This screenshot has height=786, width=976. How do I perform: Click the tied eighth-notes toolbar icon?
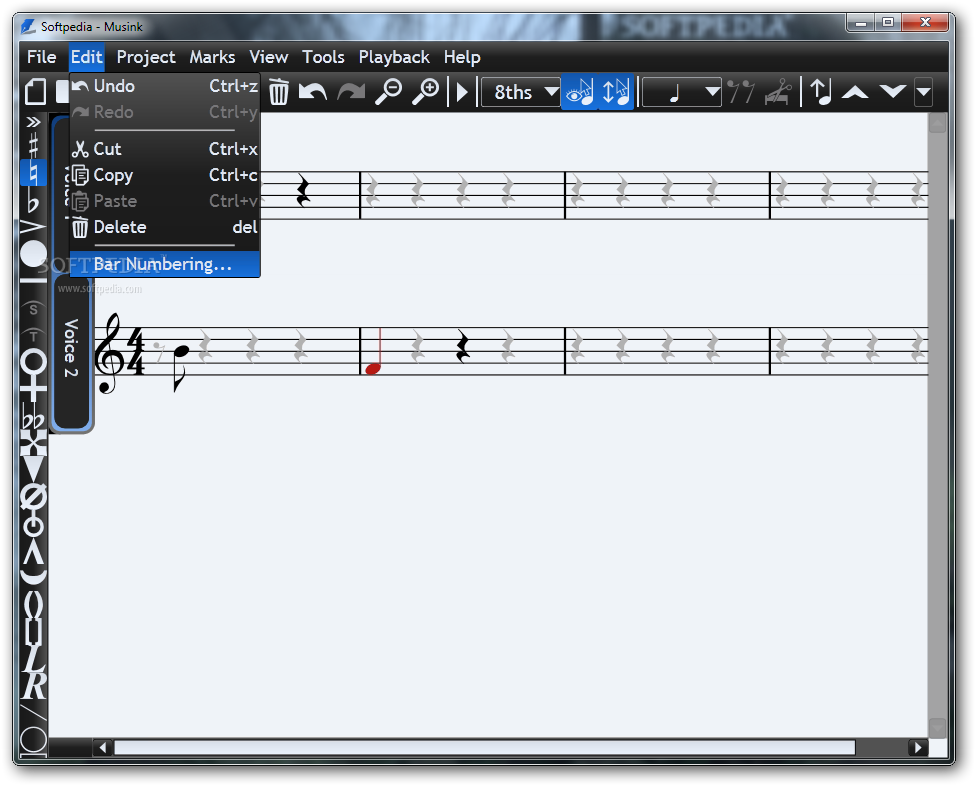pos(741,91)
